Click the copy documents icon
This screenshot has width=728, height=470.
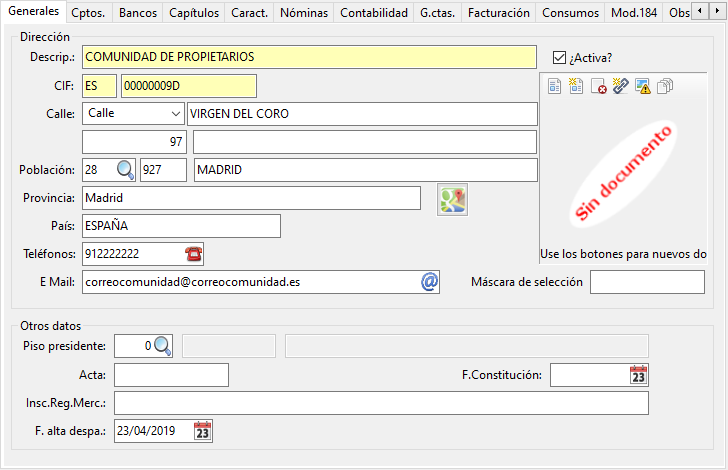pos(665,87)
